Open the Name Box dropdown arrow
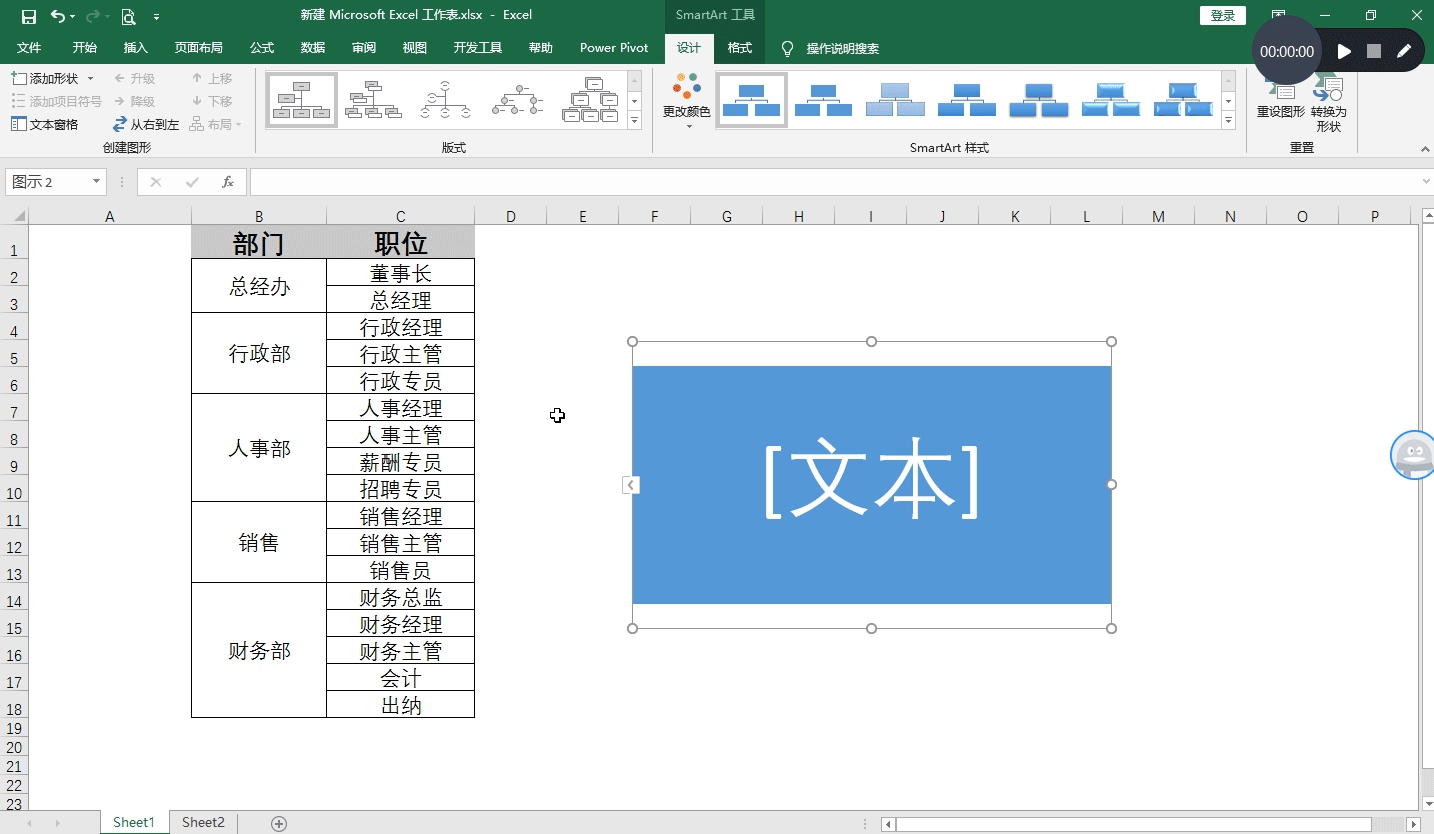Viewport: 1434px width, 834px height. pos(96,182)
